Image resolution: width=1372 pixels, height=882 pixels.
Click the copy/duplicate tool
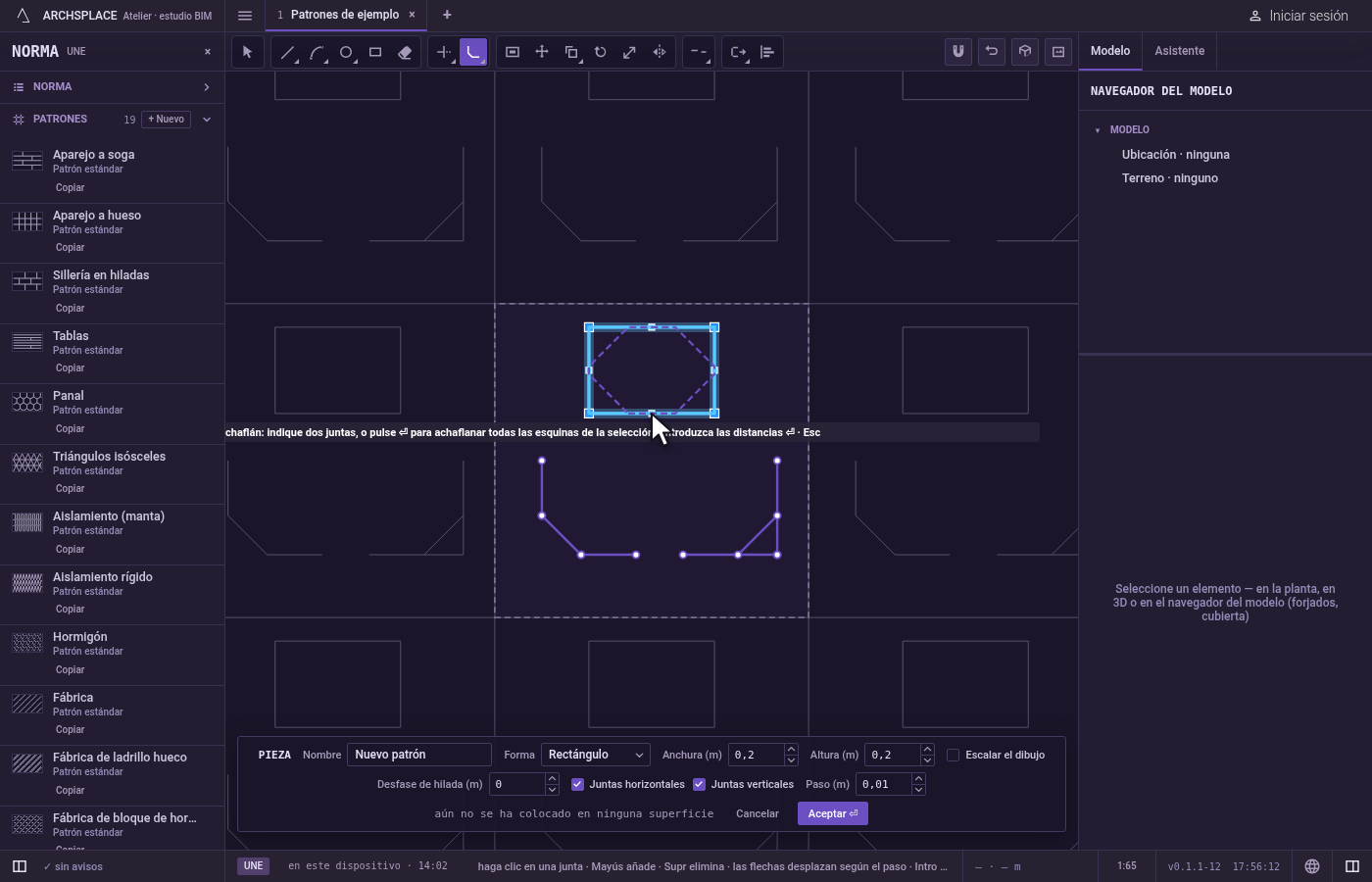[571, 52]
